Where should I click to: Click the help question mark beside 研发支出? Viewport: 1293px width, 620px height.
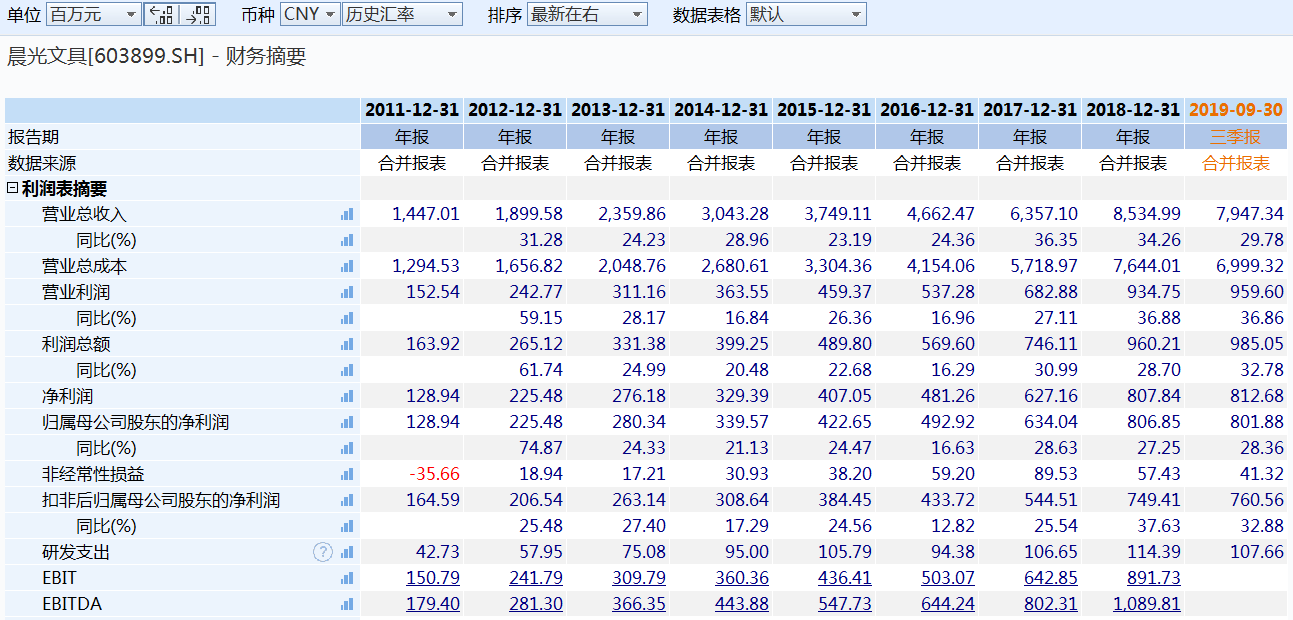[322, 552]
